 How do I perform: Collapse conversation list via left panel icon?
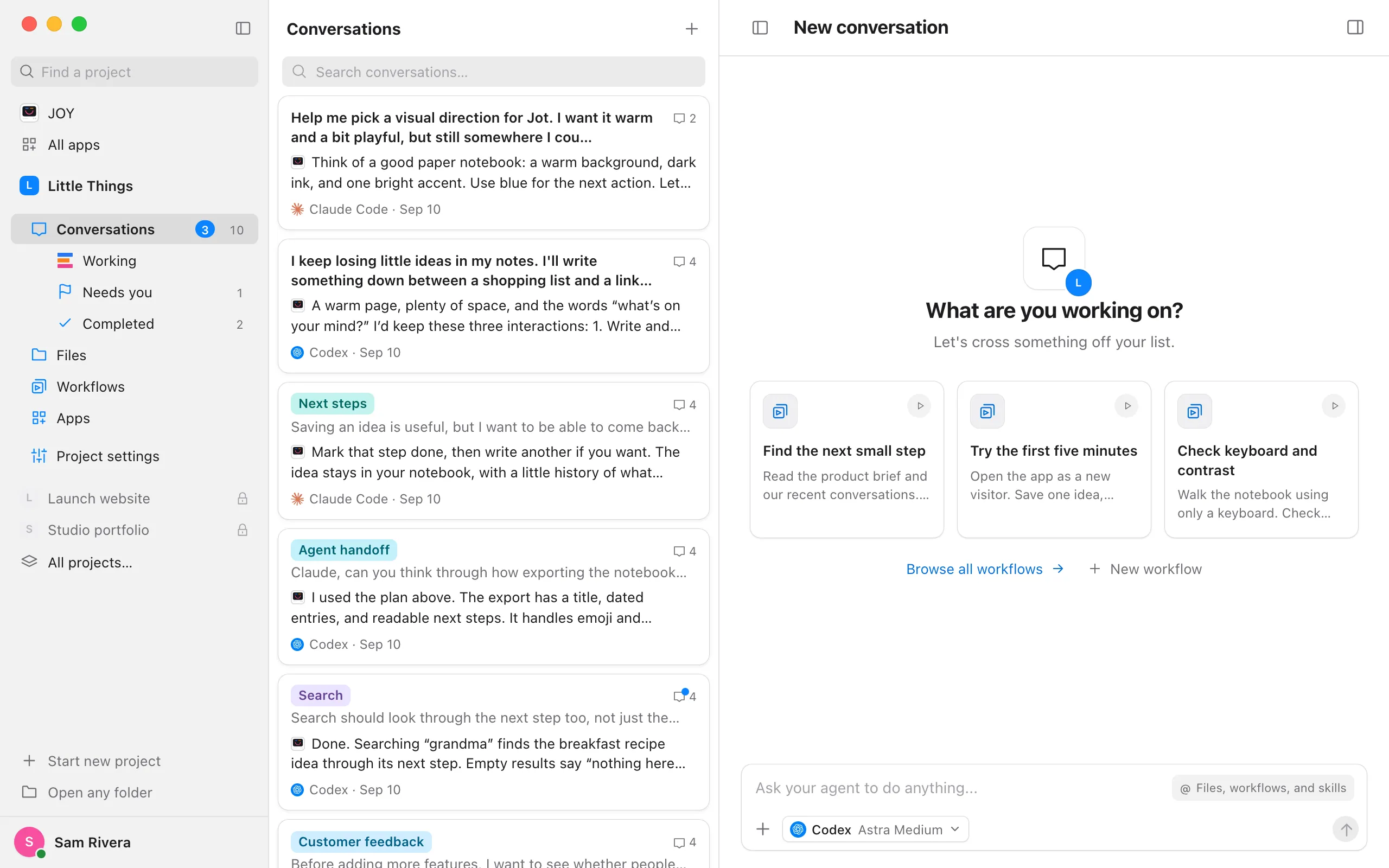pos(760,28)
